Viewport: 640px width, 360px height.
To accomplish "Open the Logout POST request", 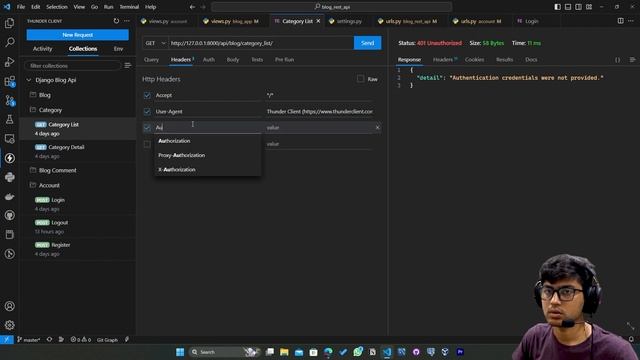I will (x=60, y=222).
